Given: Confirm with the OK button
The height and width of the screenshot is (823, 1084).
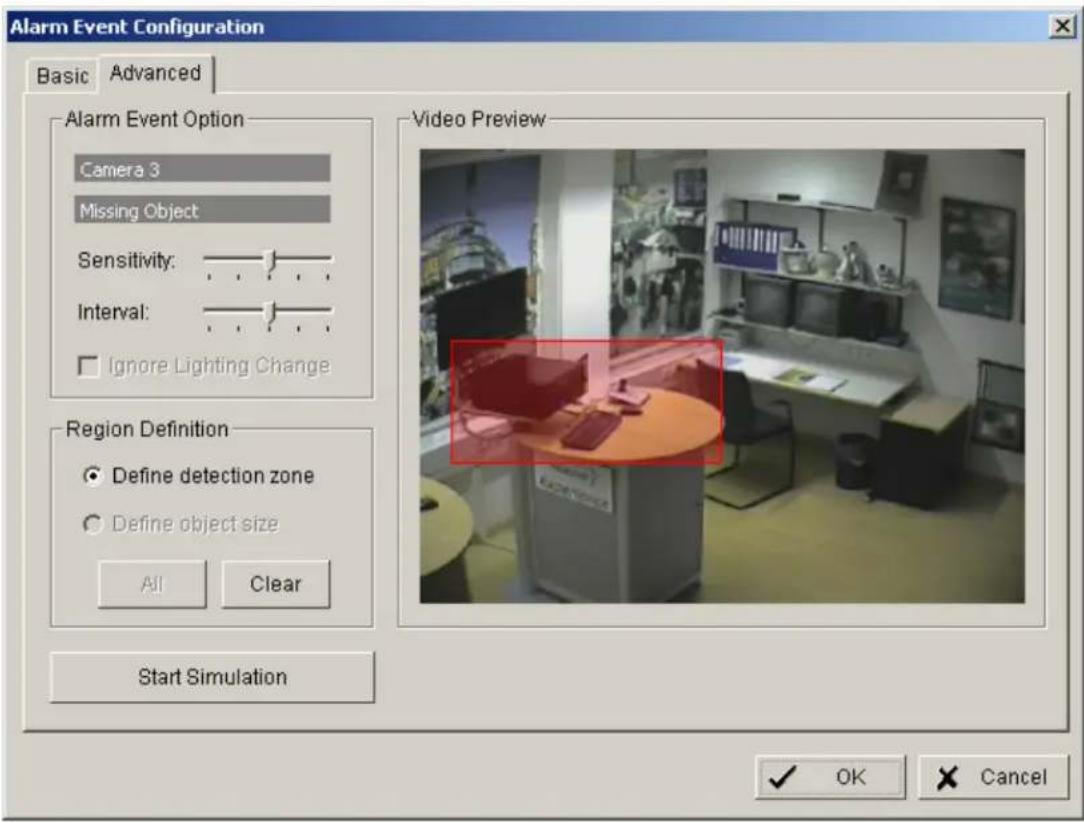Looking at the screenshot, I should click(x=830, y=777).
